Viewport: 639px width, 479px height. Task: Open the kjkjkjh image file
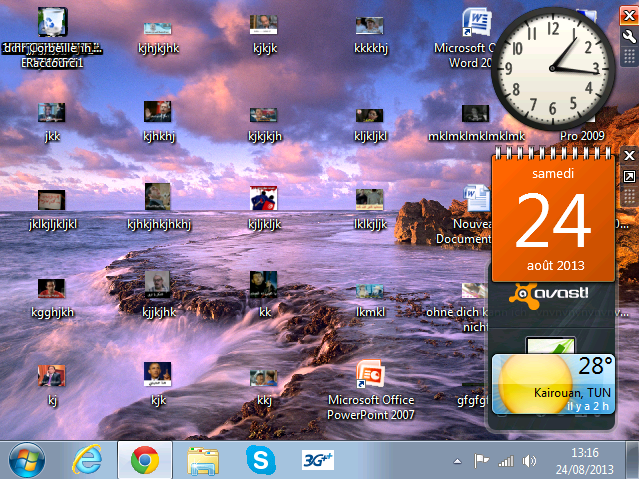coord(264,115)
